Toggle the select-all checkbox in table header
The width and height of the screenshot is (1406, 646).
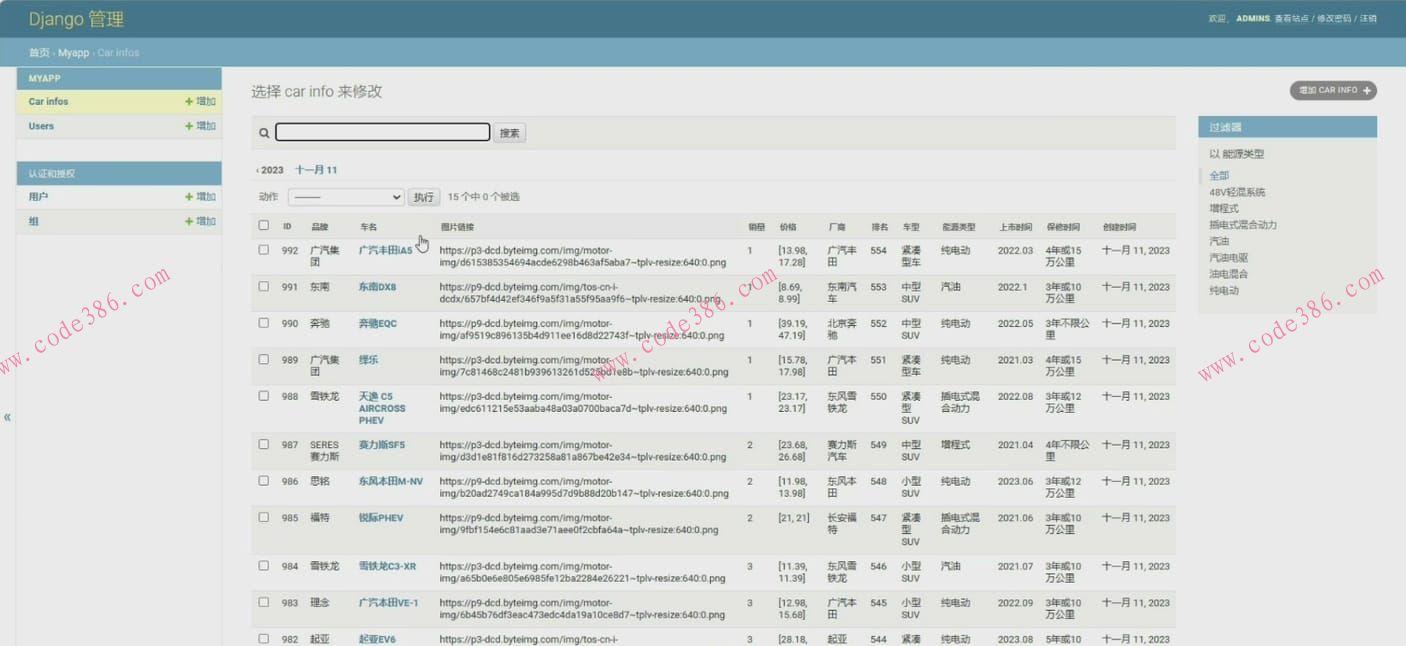[x=264, y=226]
